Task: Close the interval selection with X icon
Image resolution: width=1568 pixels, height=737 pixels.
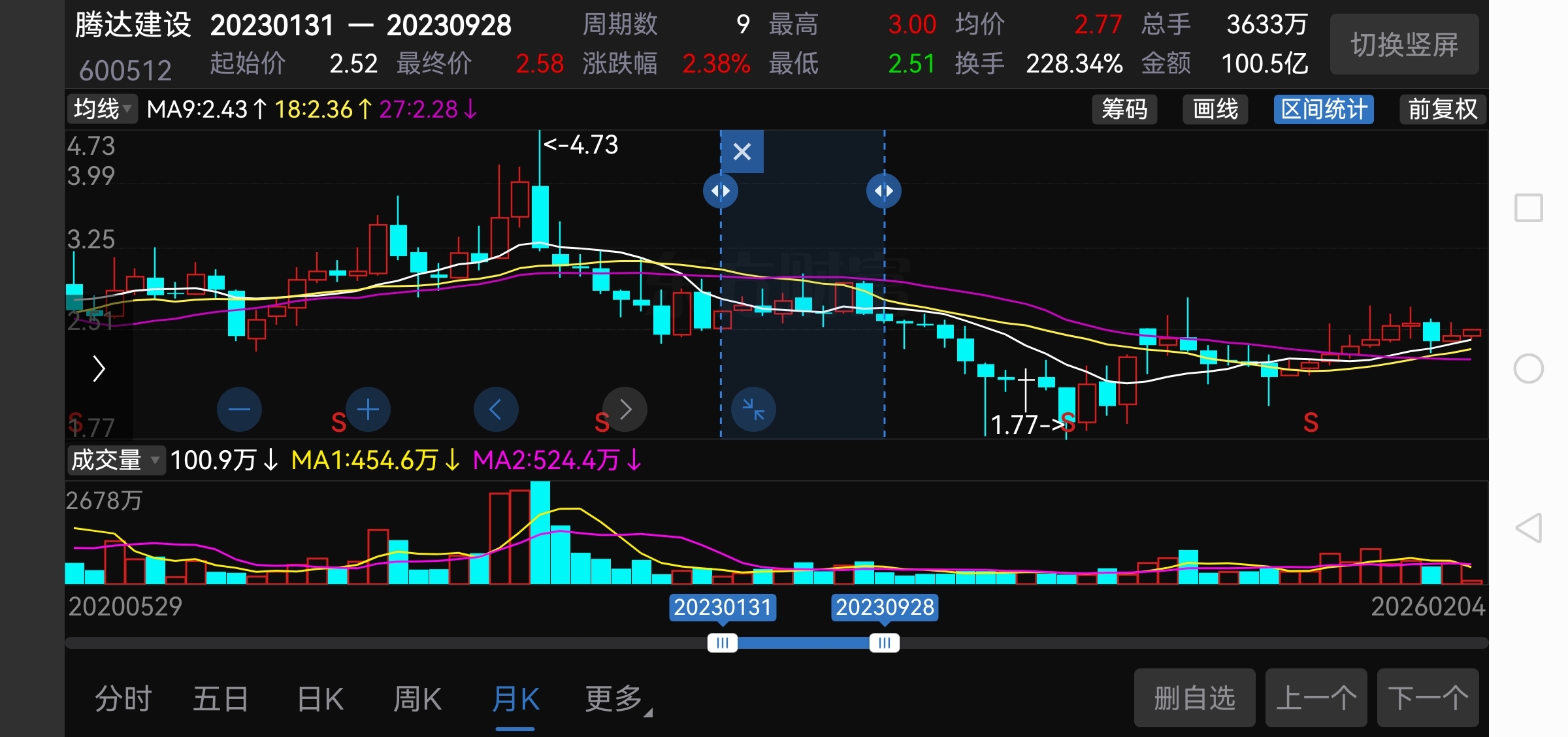Action: pos(742,152)
